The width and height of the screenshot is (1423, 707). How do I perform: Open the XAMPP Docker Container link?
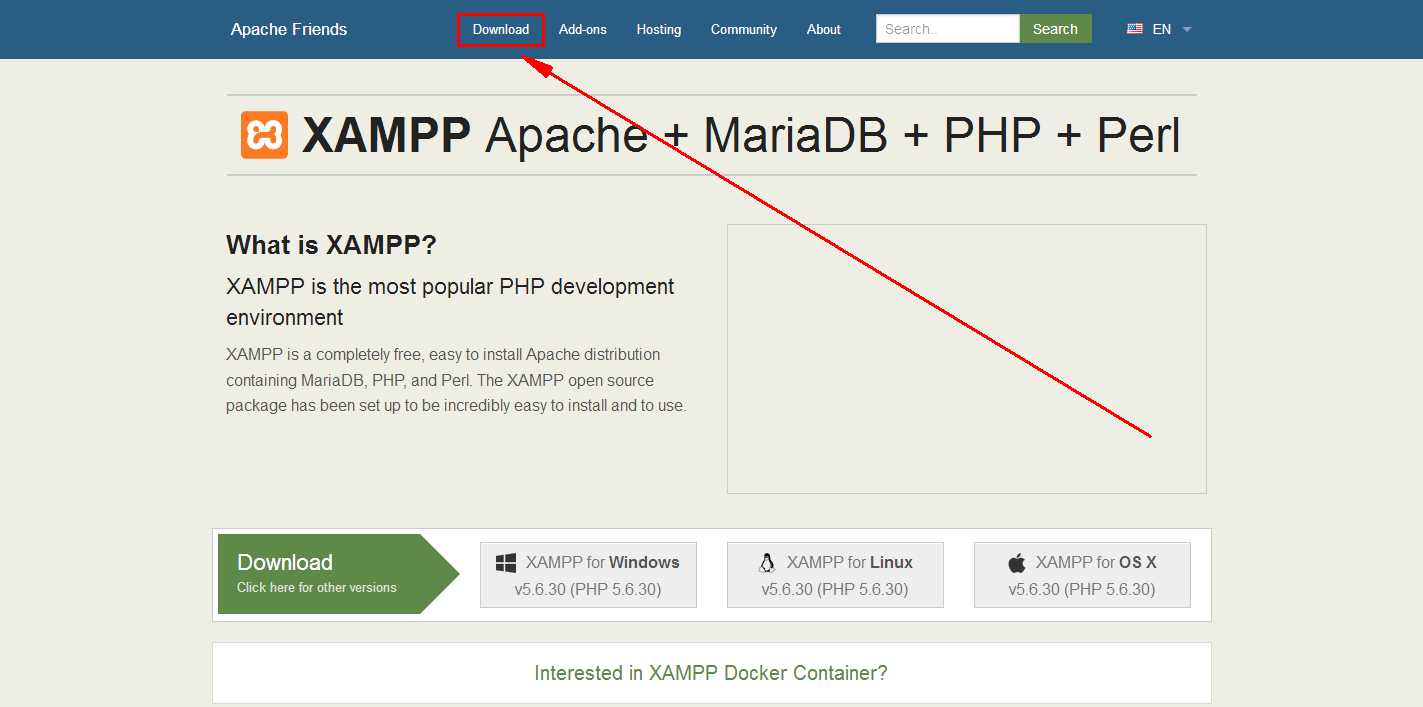(711, 673)
